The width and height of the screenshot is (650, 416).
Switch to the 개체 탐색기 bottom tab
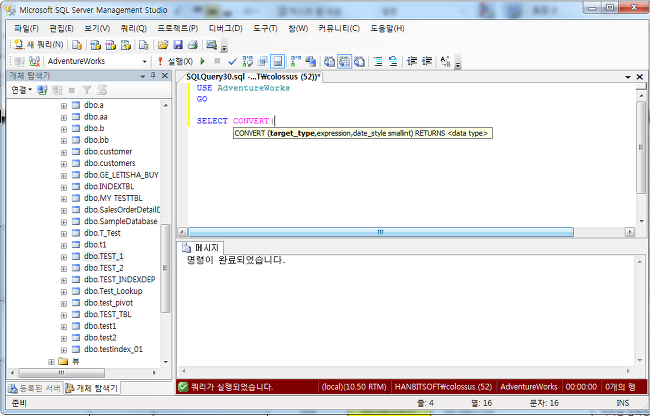92,388
